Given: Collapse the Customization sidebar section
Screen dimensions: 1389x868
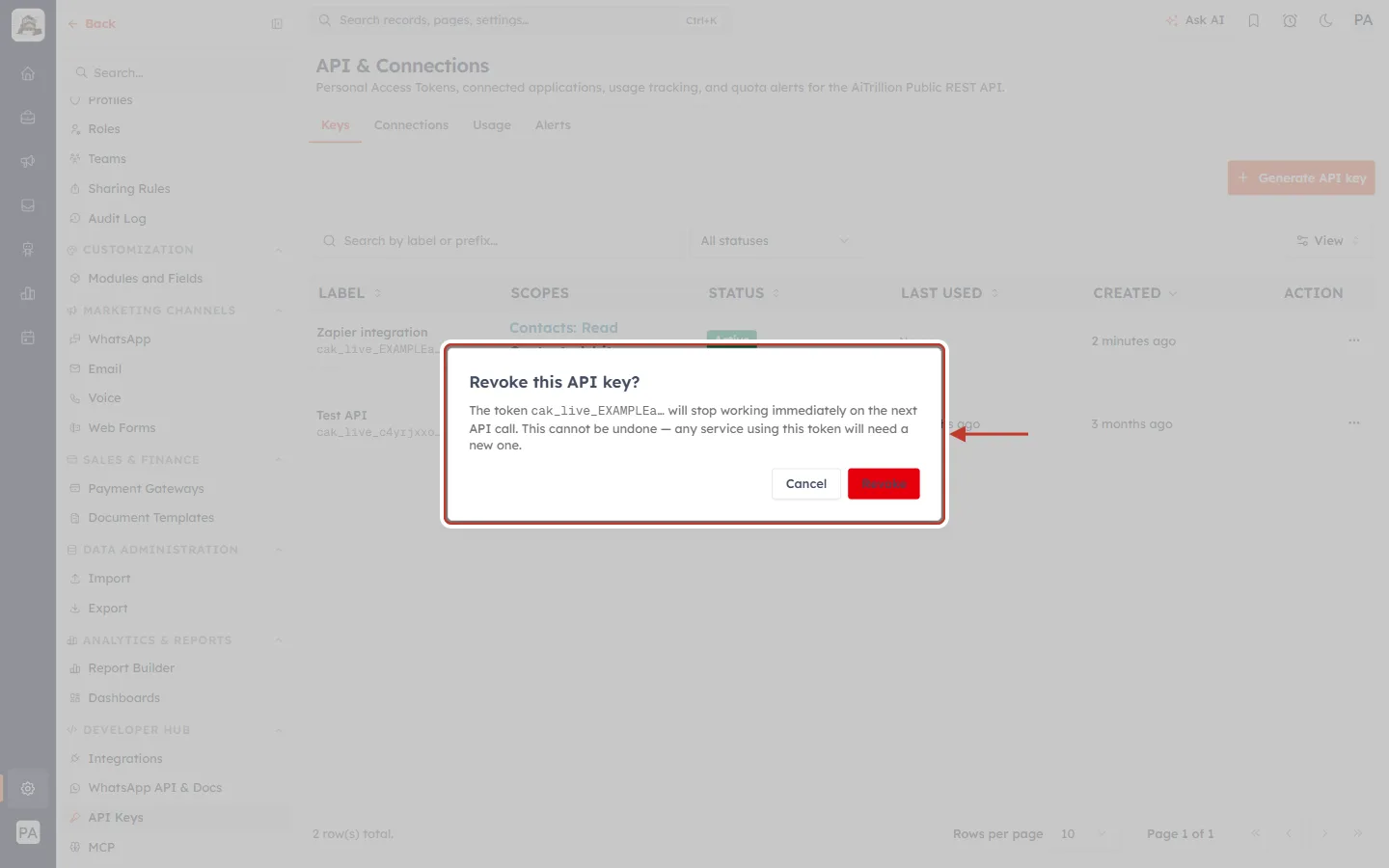Looking at the screenshot, I should pos(279,251).
